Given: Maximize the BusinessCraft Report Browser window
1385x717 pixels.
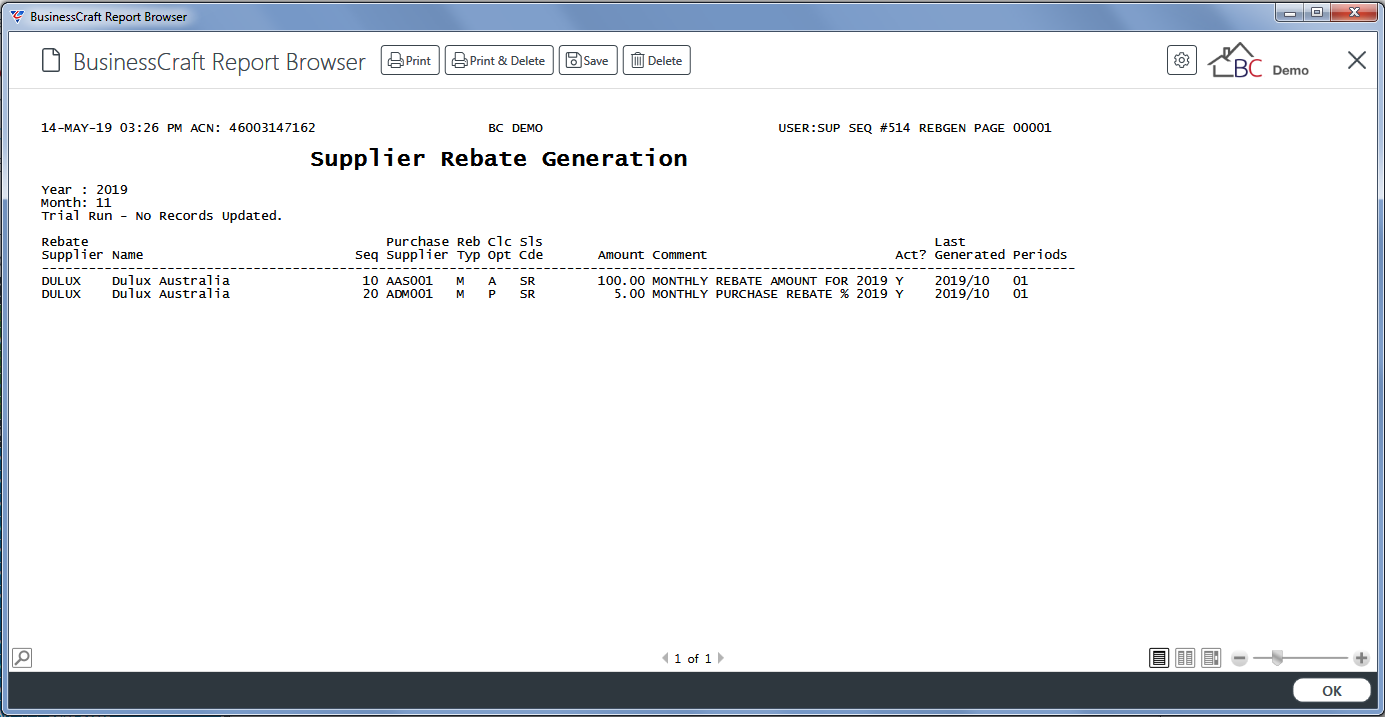Looking at the screenshot, I should 1316,13.
